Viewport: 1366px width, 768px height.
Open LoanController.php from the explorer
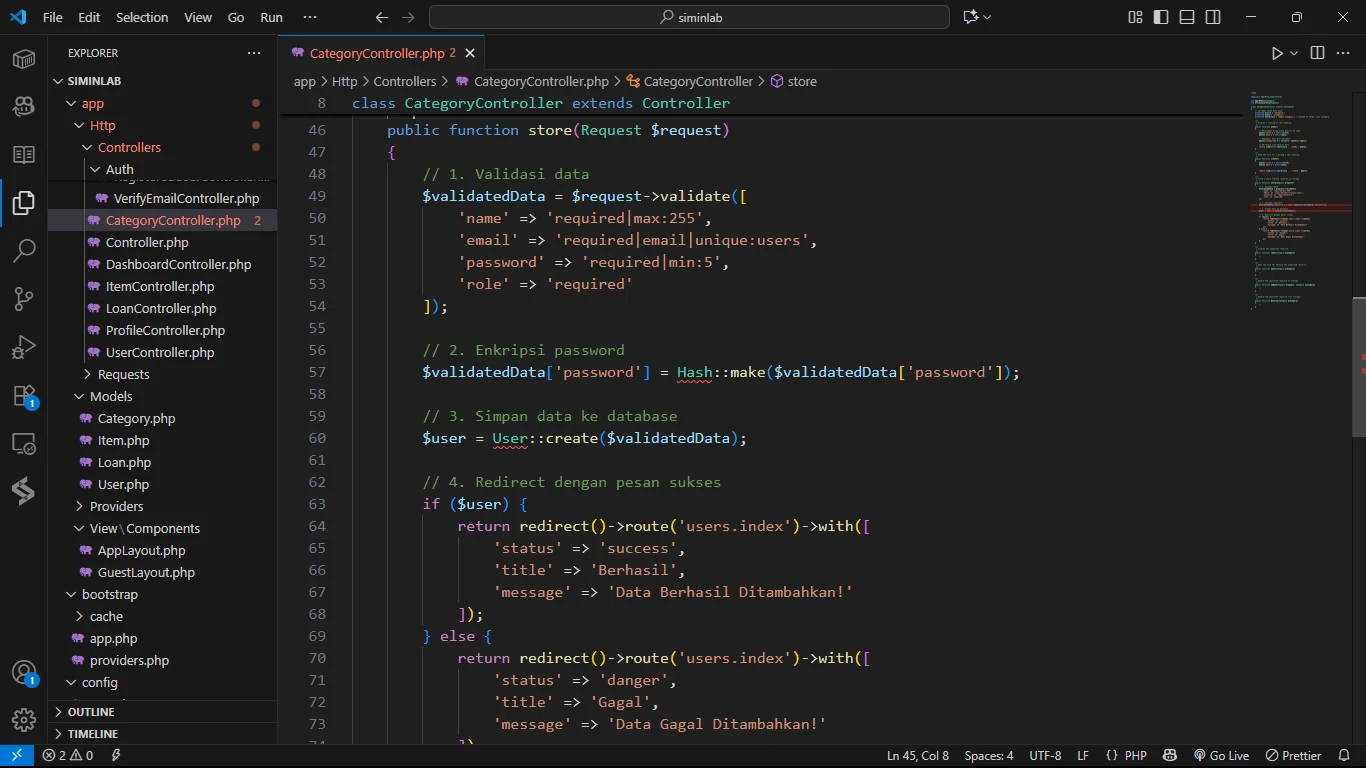(160, 308)
